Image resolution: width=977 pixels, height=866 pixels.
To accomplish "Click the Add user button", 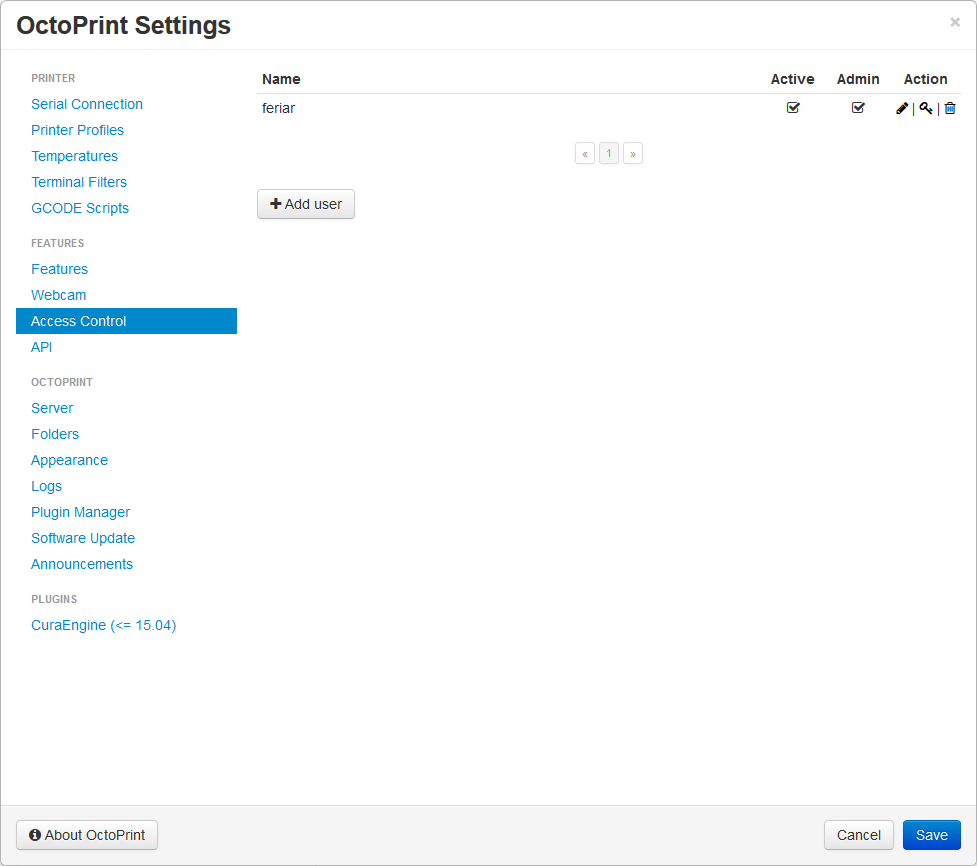I will coord(306,204).
